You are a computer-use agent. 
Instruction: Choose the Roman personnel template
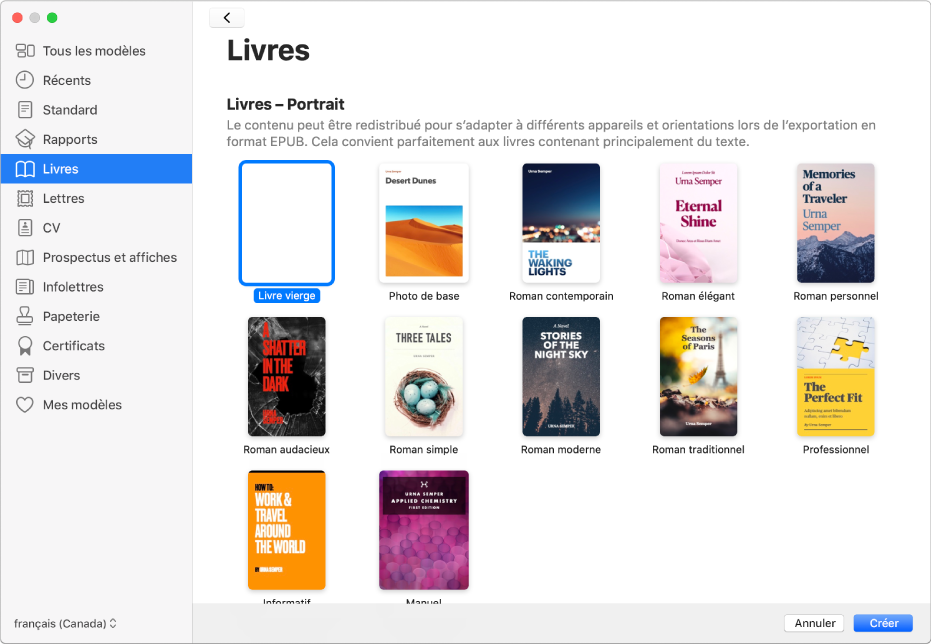point(835,223)
